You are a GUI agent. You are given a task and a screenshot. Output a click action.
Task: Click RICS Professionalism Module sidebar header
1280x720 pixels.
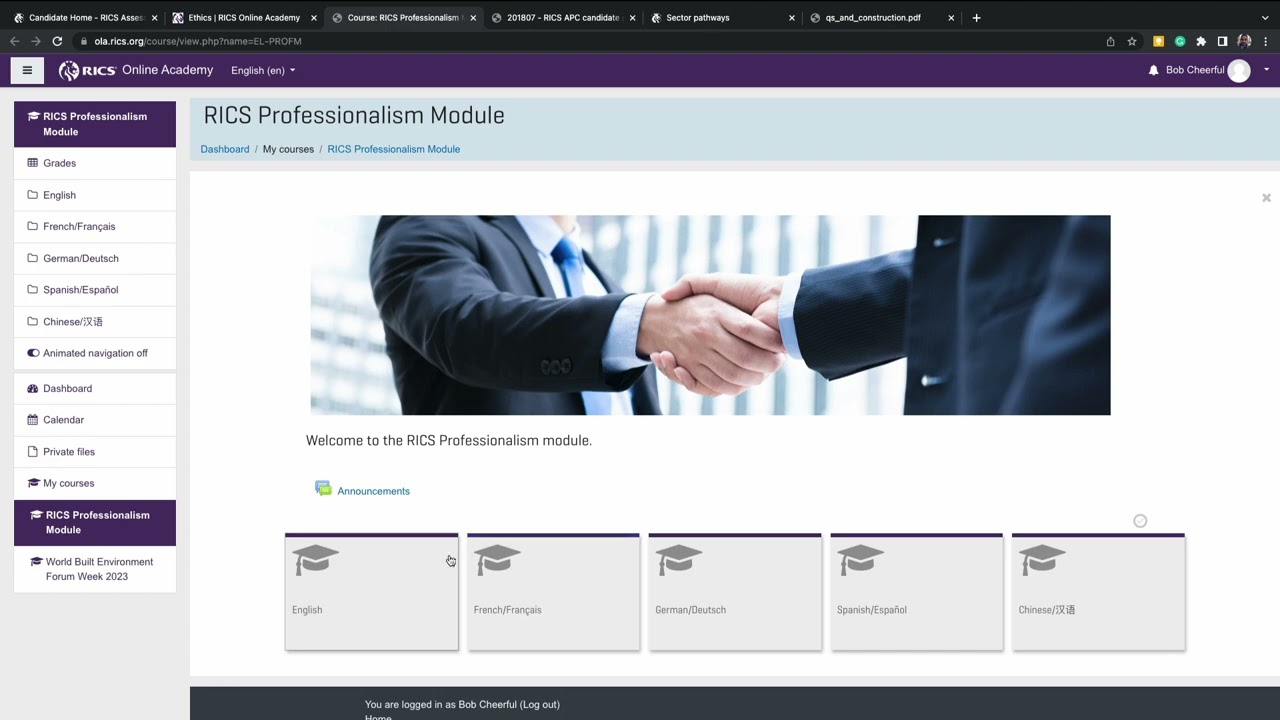click(95, 124)
